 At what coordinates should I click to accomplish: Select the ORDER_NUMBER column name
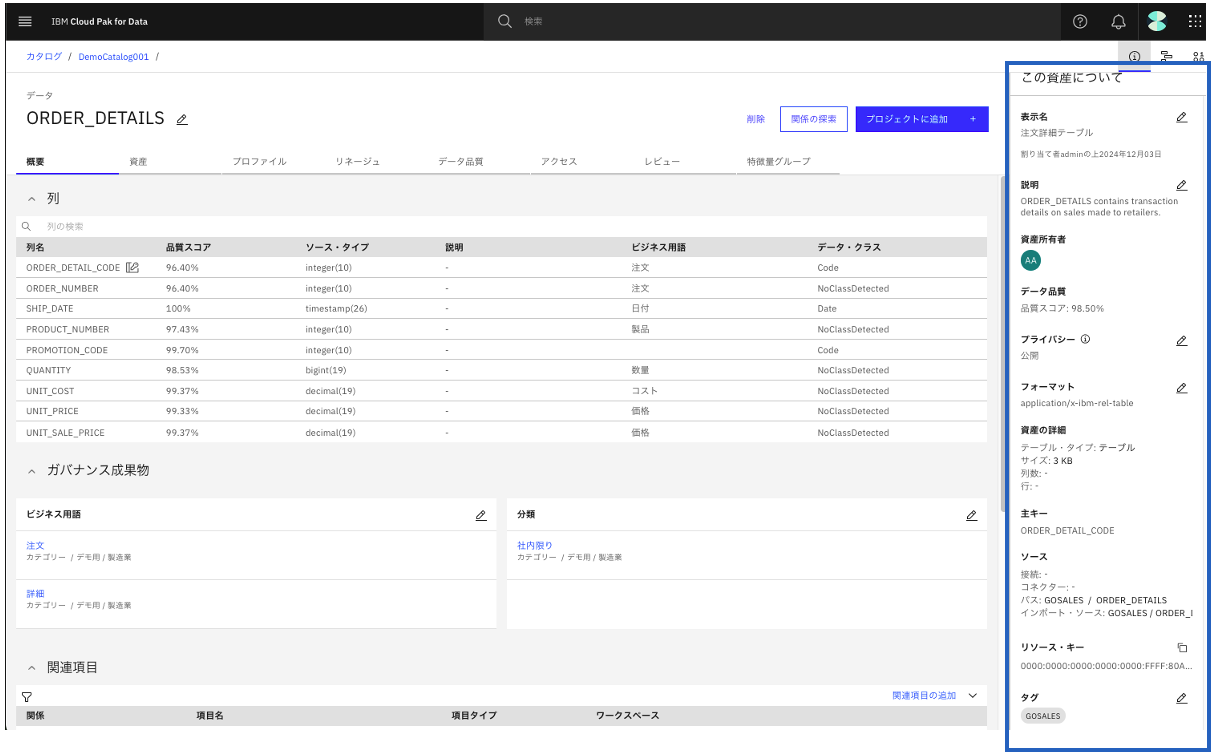(62, 288)
